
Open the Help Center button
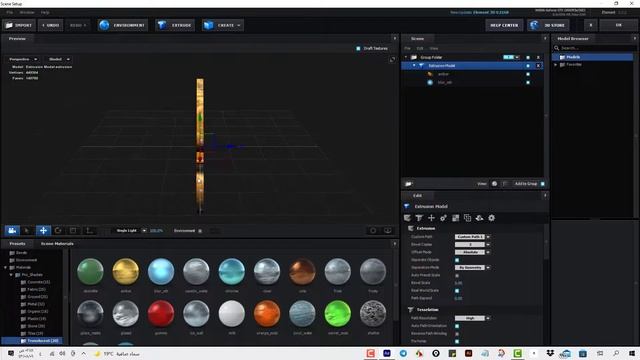point(504,25)
